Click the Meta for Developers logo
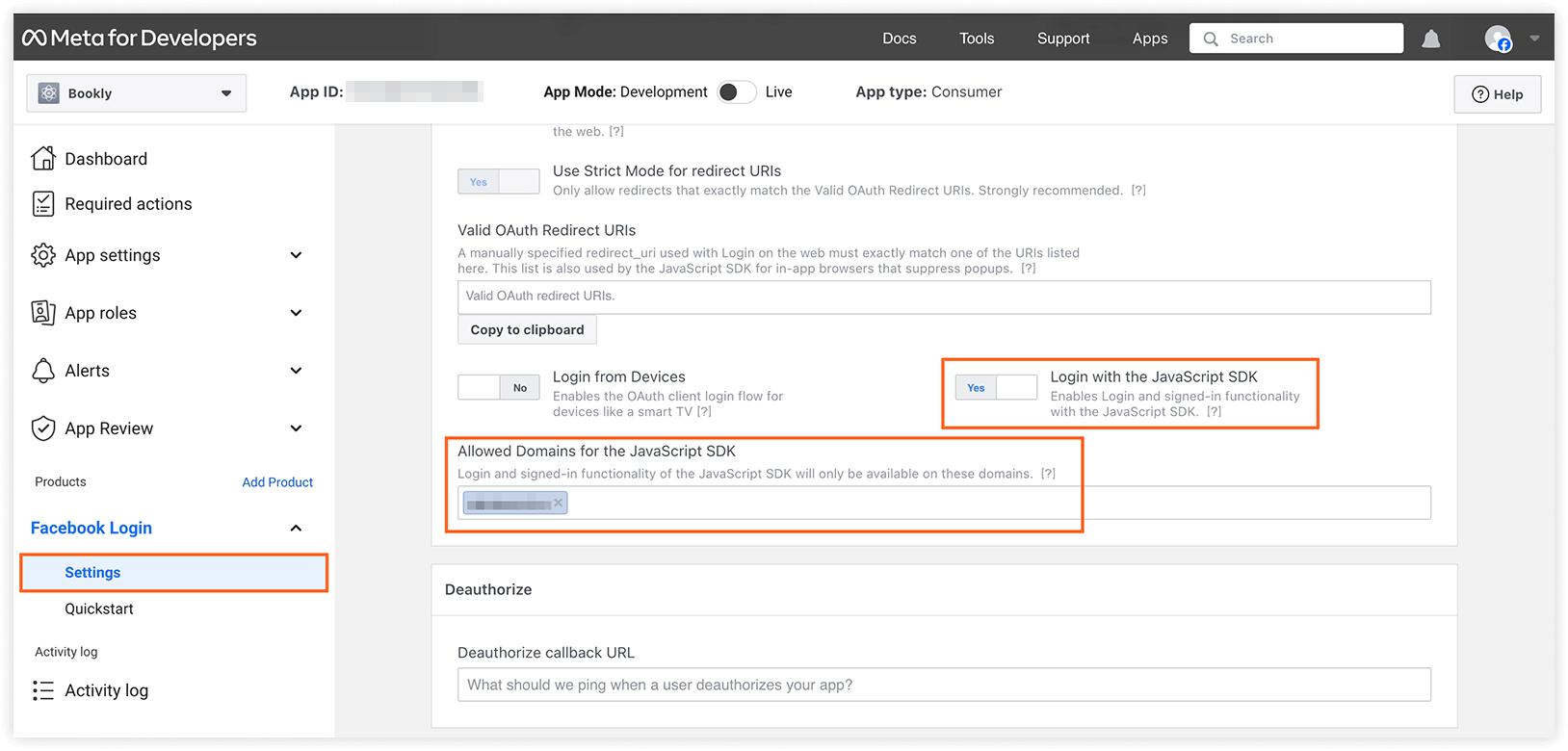The width and height of the screenshot is (1568, 751). click(140, 39)
